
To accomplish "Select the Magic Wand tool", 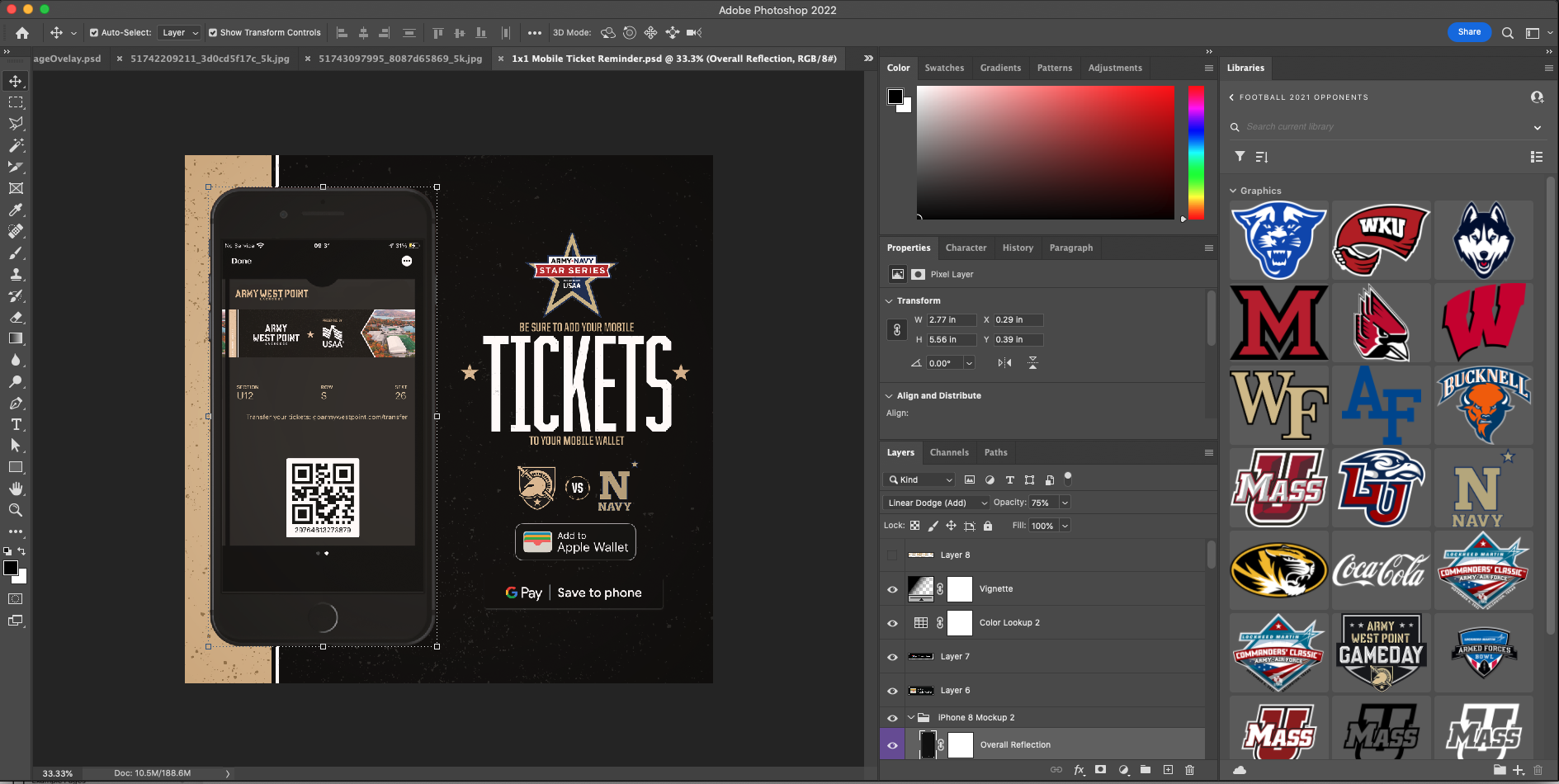I will pos(16,145).
